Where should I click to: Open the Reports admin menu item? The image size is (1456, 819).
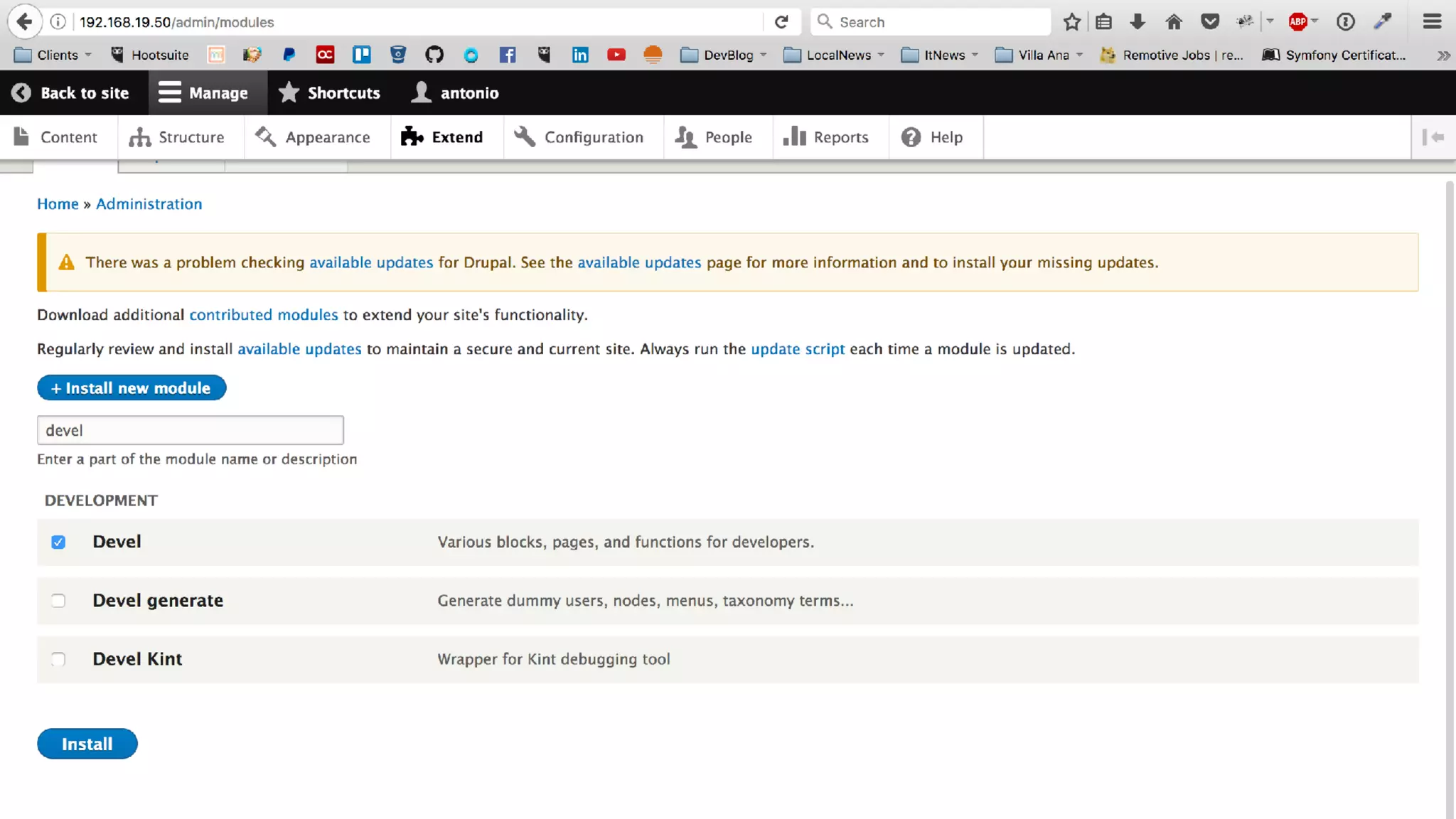pyautogui.click(x=825, y=137)
